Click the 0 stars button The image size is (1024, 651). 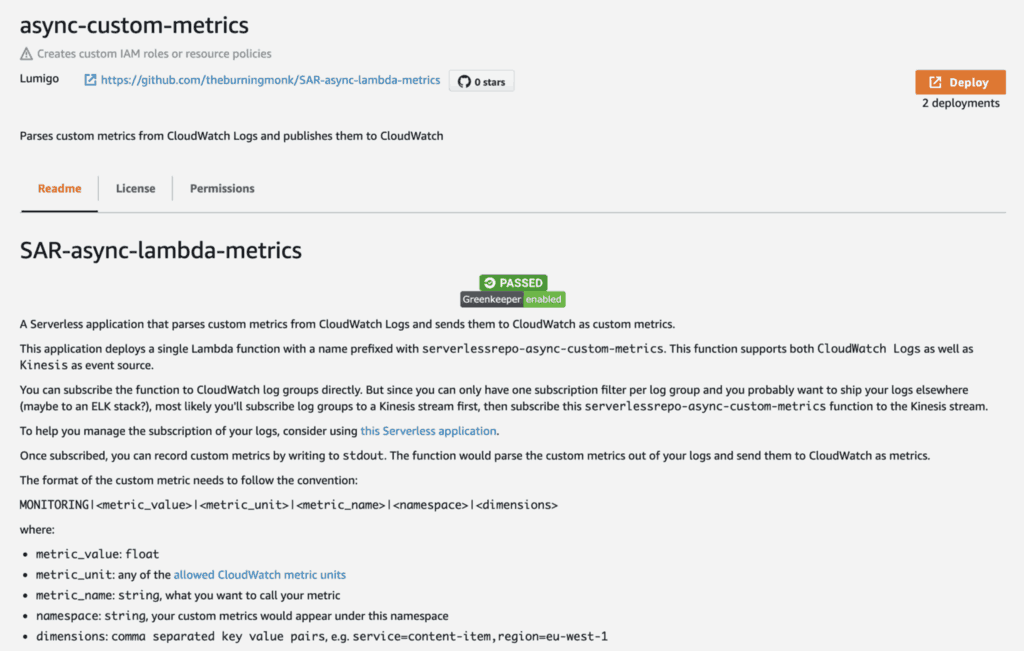(x=481, y=82)
